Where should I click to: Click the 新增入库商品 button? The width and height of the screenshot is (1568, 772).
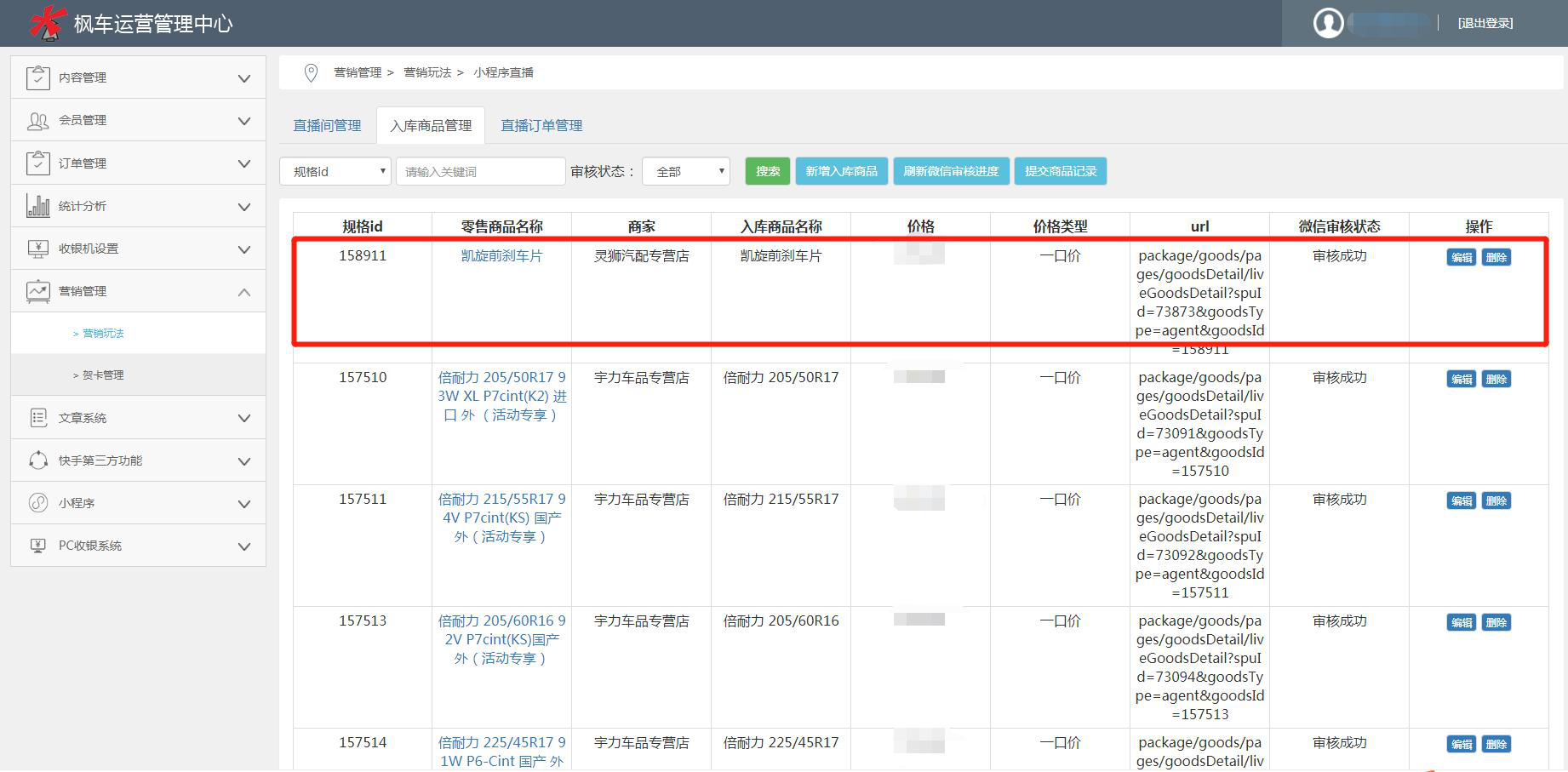pos(842,171)
